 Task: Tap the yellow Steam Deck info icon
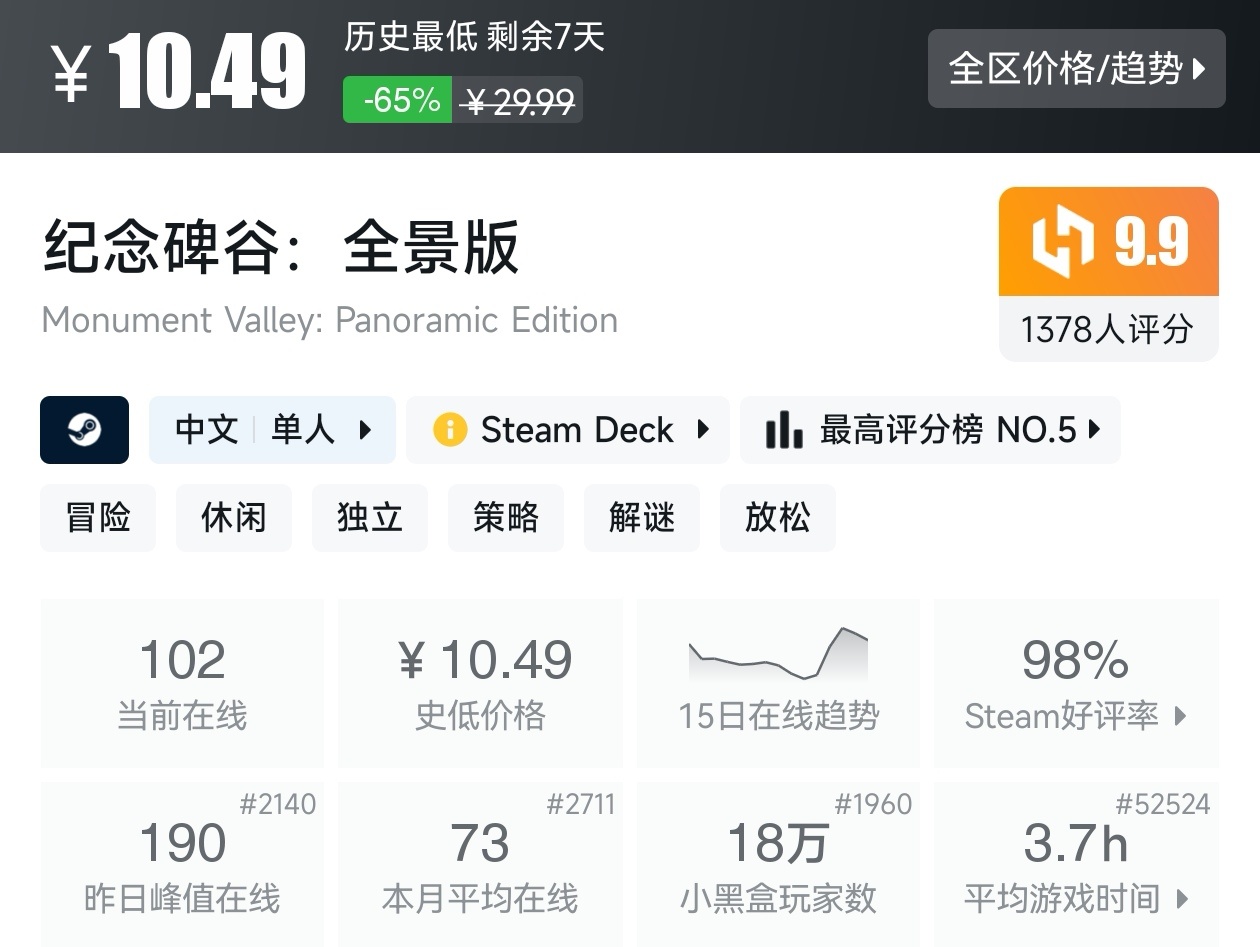pyautogui.click(x=450, y=430)
